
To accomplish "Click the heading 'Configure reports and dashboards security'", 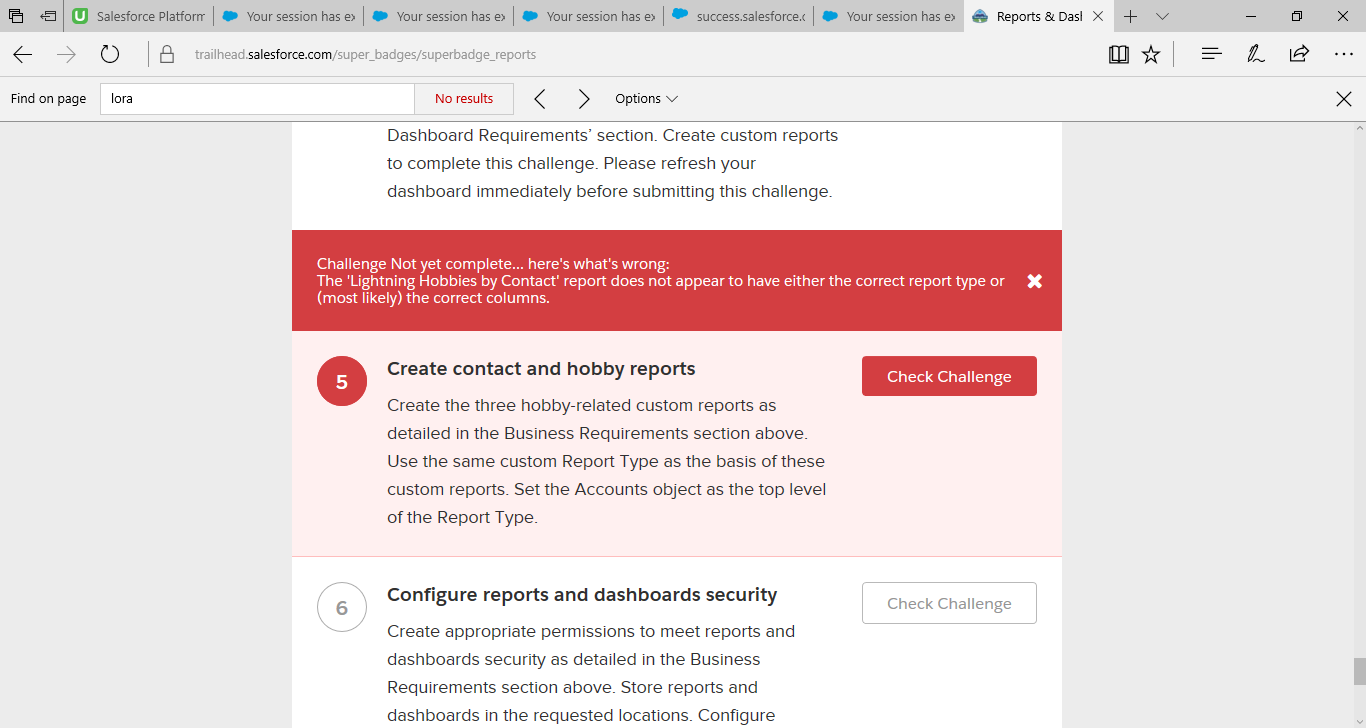I will tap(582, 595).
